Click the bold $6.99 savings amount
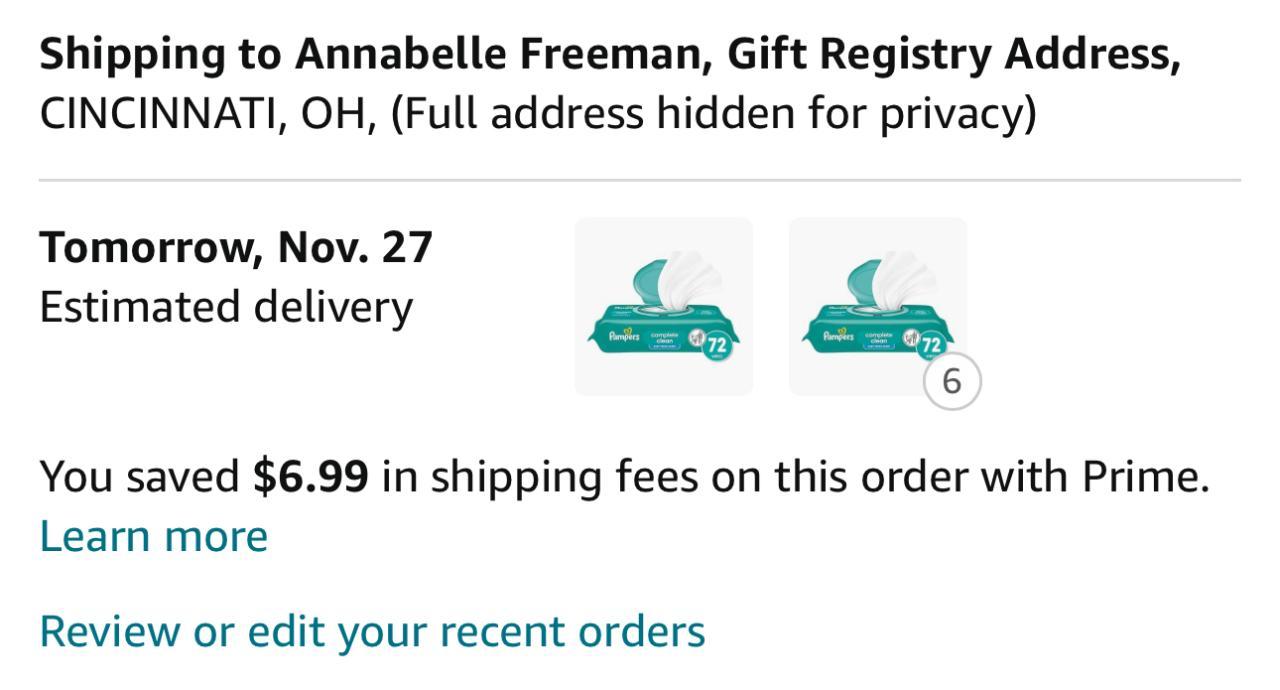 [x=311, y=477]
